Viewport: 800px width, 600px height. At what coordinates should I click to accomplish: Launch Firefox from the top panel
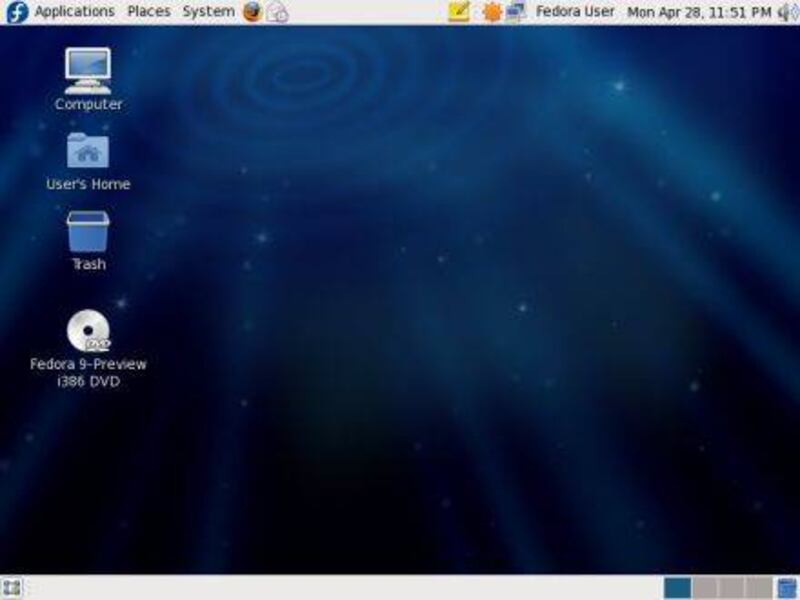(x=252, y=12)
